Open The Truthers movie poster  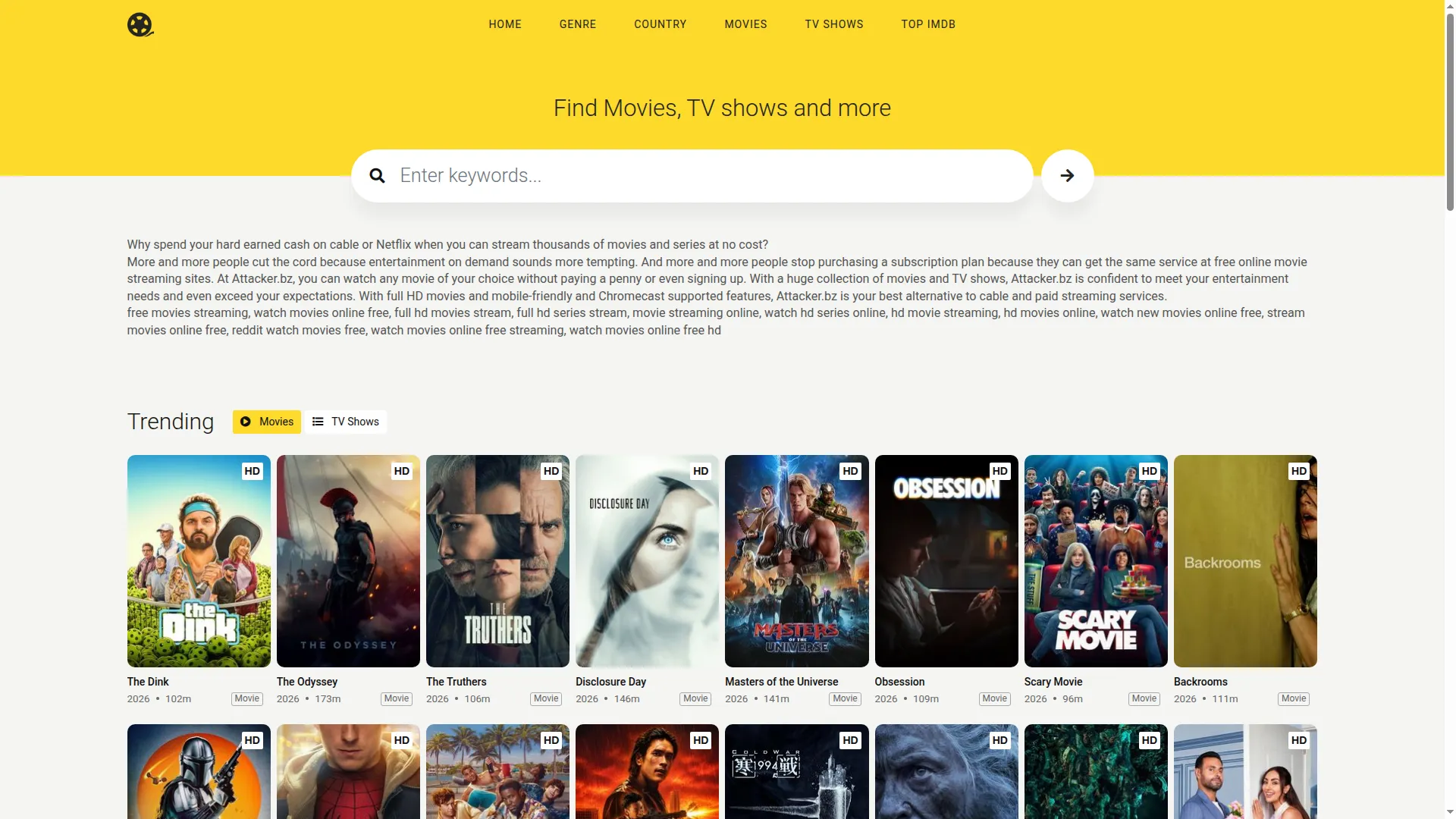pyautogui.click(x=497, y=561)
